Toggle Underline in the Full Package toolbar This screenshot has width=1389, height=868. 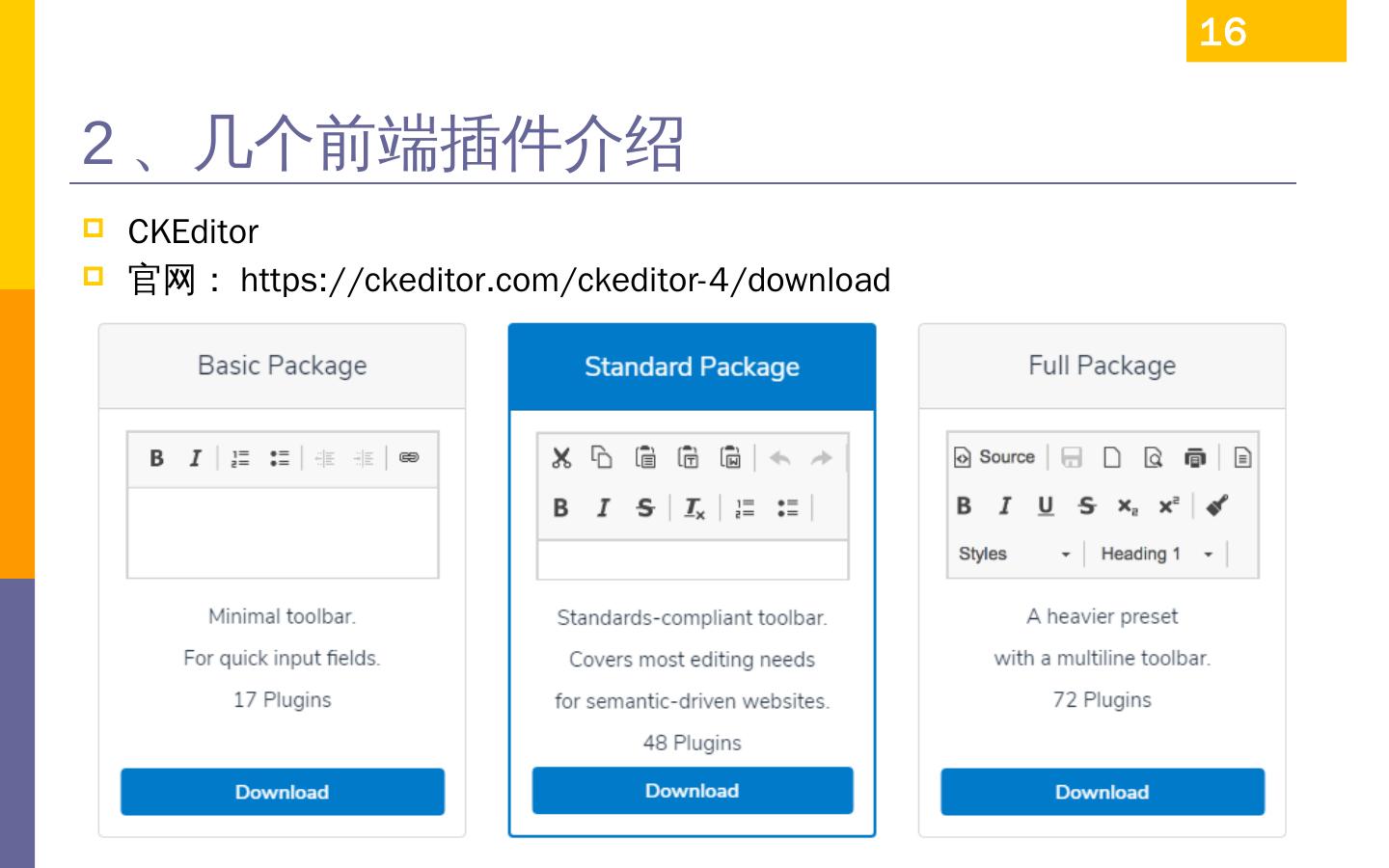click(x=1046, y=506)
